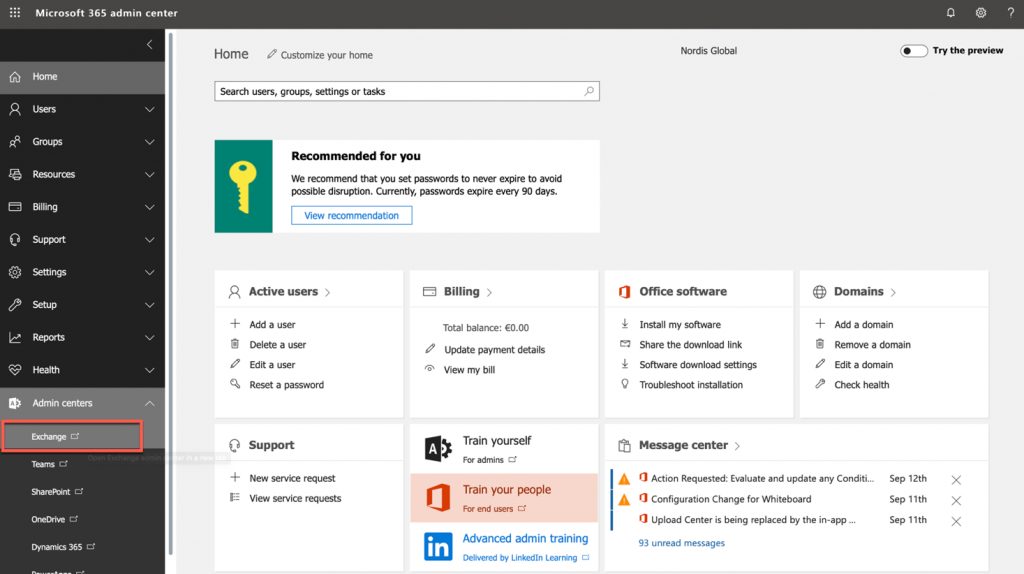Expand the Reports sidebar chevron

pyautogui.click(x=150, y=338)
